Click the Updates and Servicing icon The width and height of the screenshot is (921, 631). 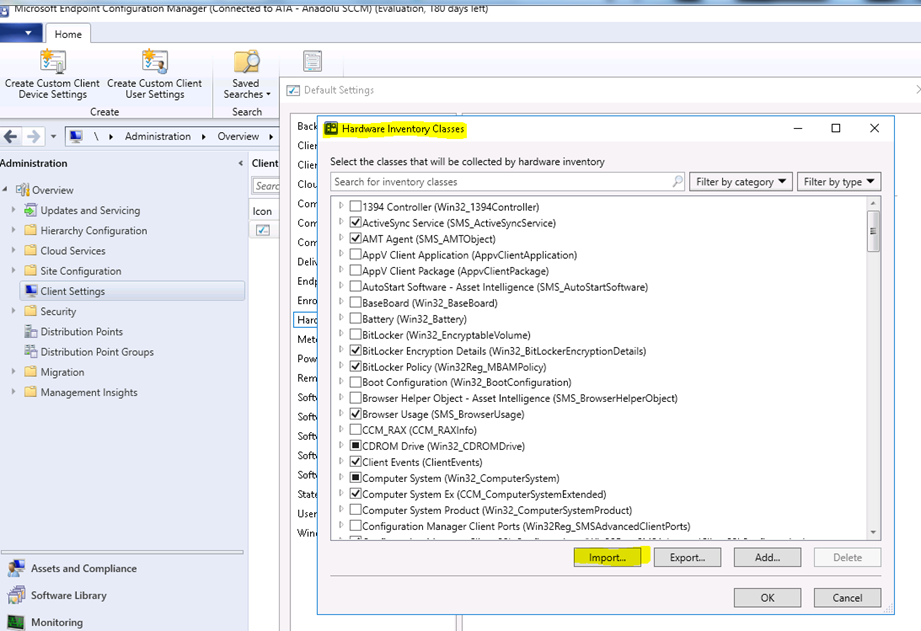(x=31, y=210)
